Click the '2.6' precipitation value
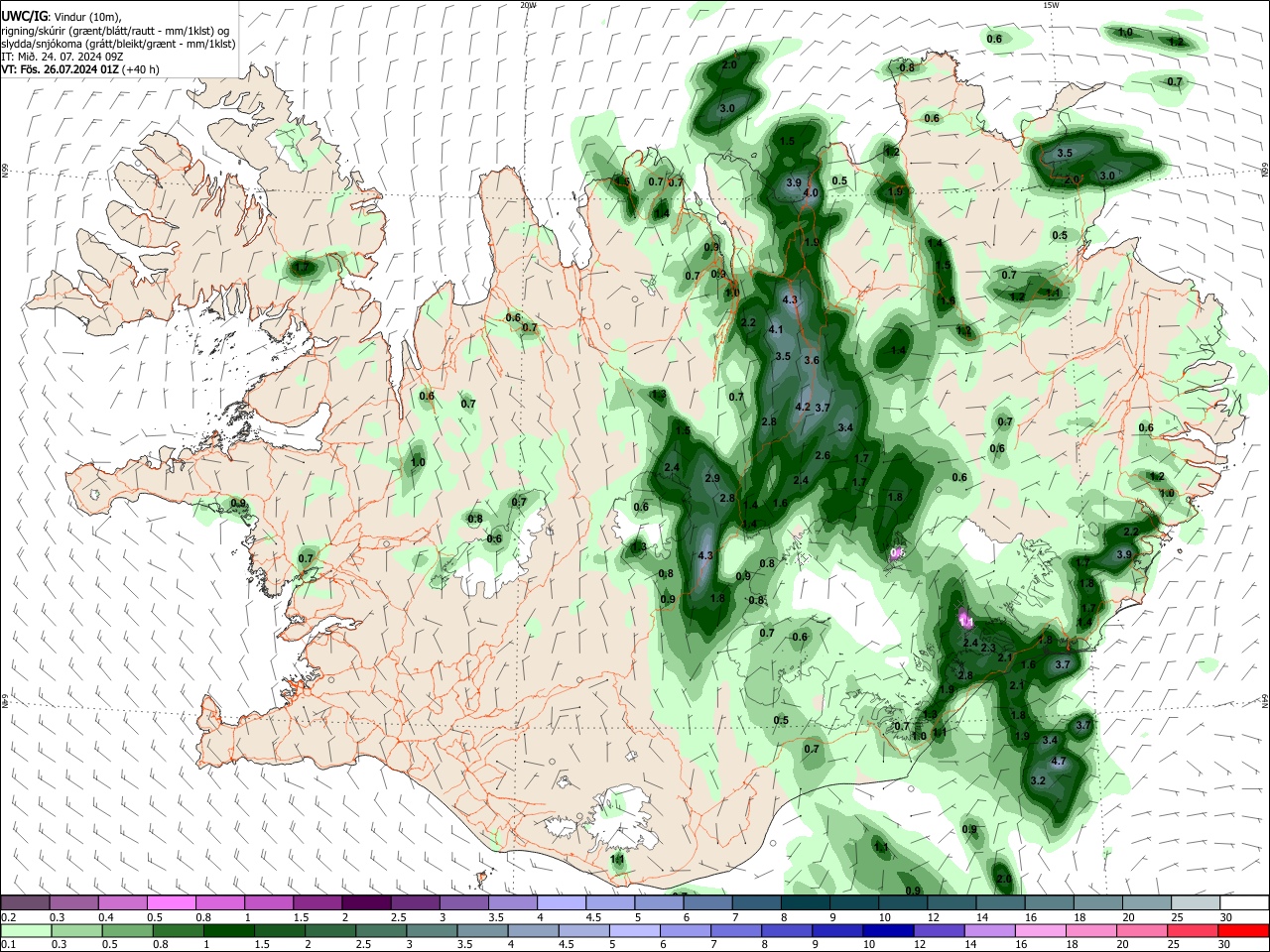This screenshot has height=952, width=1270. pyautogui.click(x=822, y=455)
